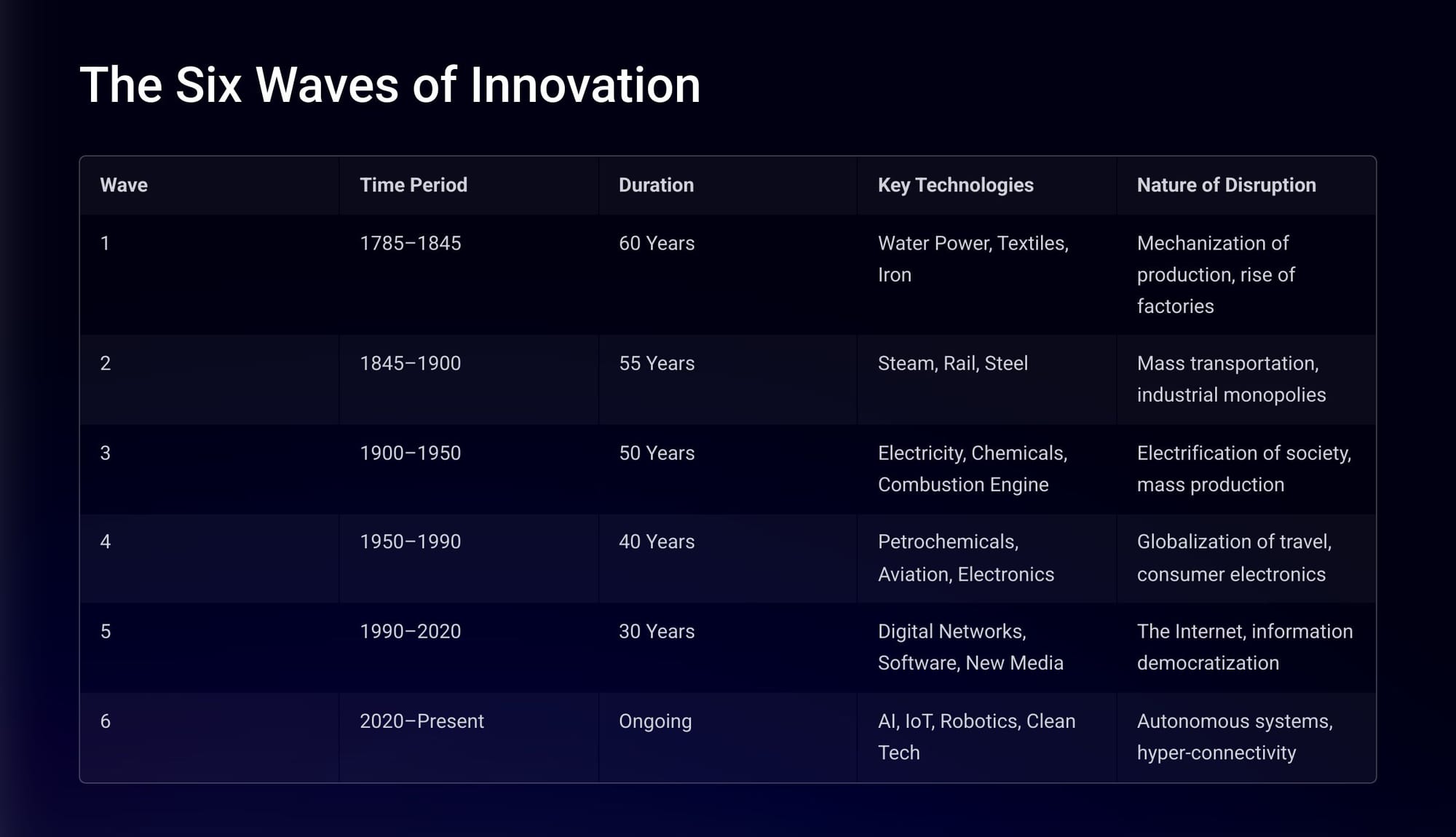Select the '2020–Present' time period cell
1456x837 pixels.
pos(469,737)
